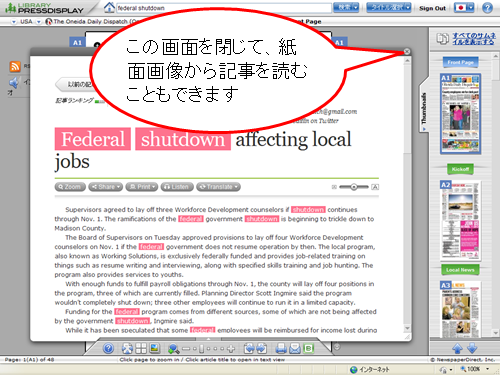The image size is (500, 375).
Task: Click the Sign Out link
Action: tap(432, 8)
